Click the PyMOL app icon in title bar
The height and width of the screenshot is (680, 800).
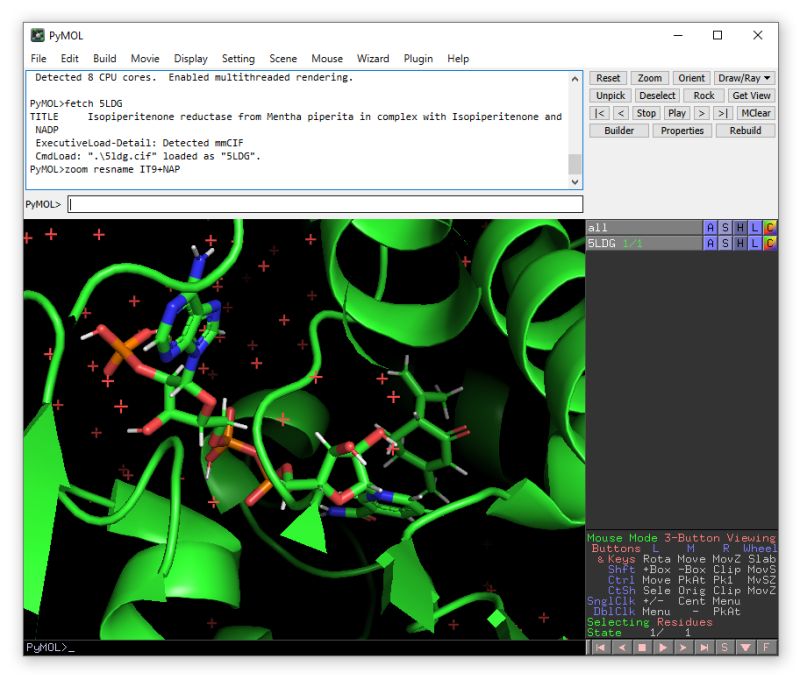pos(37,35)
